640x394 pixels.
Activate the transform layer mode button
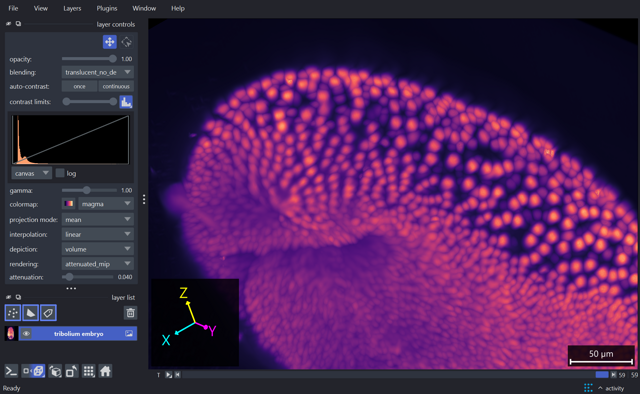pyautogui.click(x=127, y=42)
